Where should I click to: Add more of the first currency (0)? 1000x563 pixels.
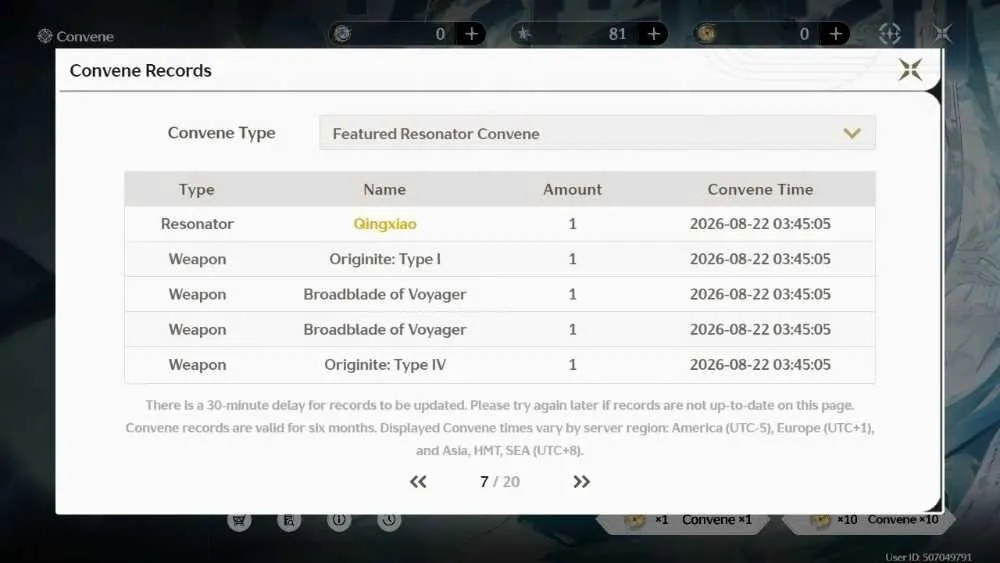pyautogui.click(x=471, y=34)
